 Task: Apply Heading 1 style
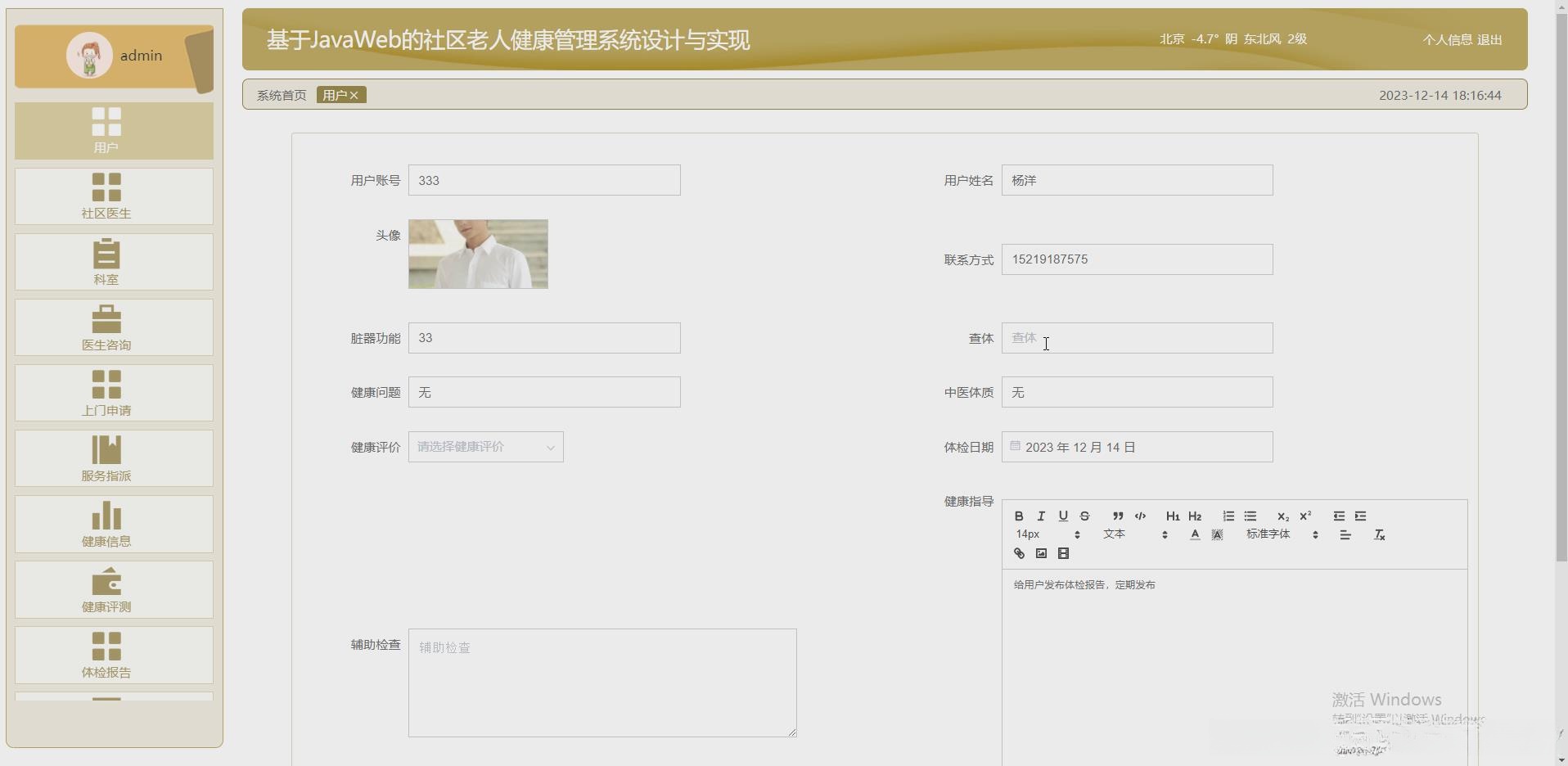coord(1172,516)
